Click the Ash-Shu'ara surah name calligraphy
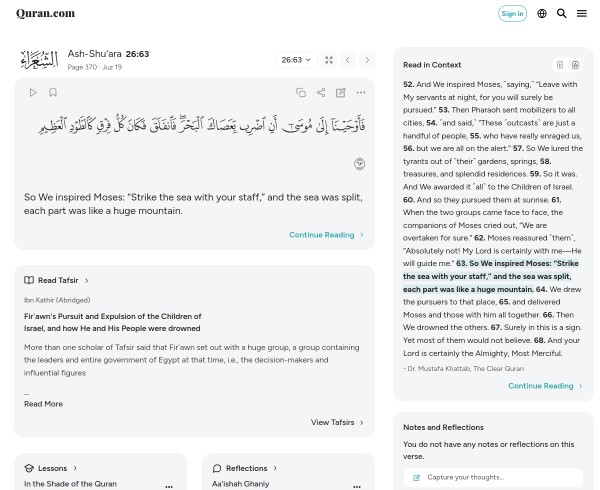Image resolution: width=600 pixels, height=490 pixels. [39, 60]
